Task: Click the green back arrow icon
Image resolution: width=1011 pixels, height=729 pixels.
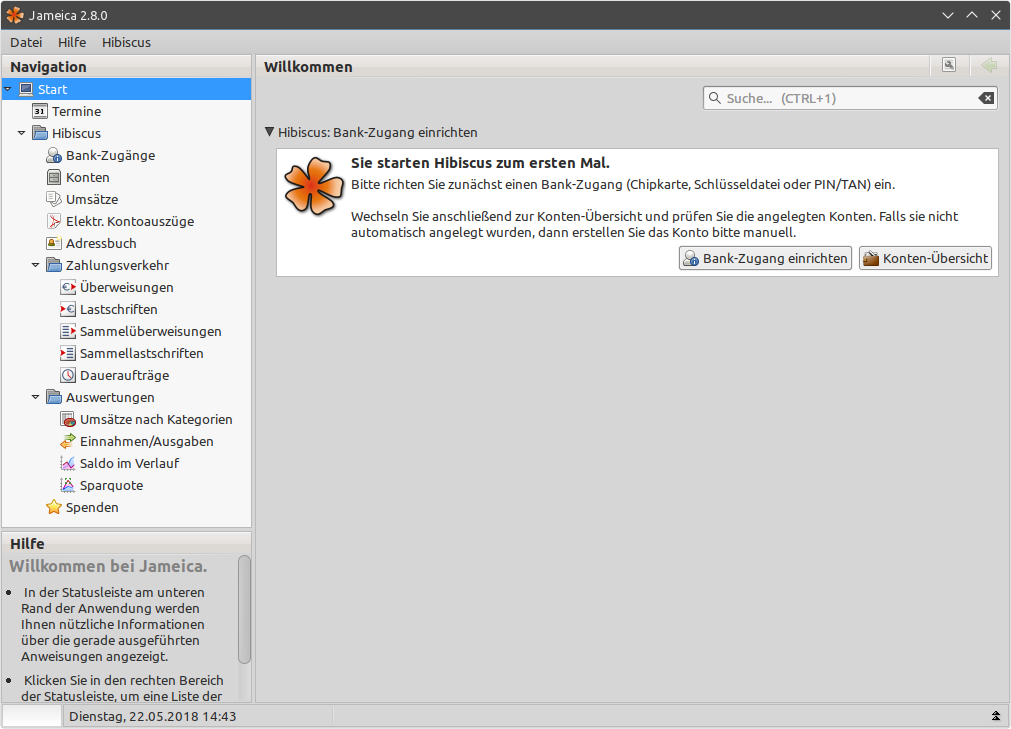Action: [x=989, y=65]
